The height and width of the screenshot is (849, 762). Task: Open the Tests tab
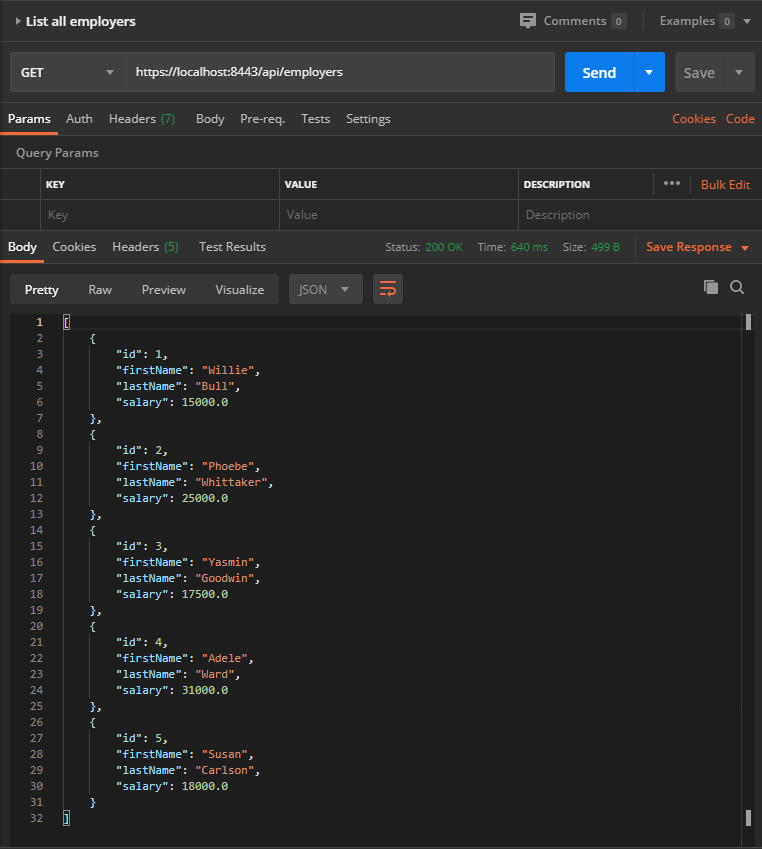click(x=315, y=119)
